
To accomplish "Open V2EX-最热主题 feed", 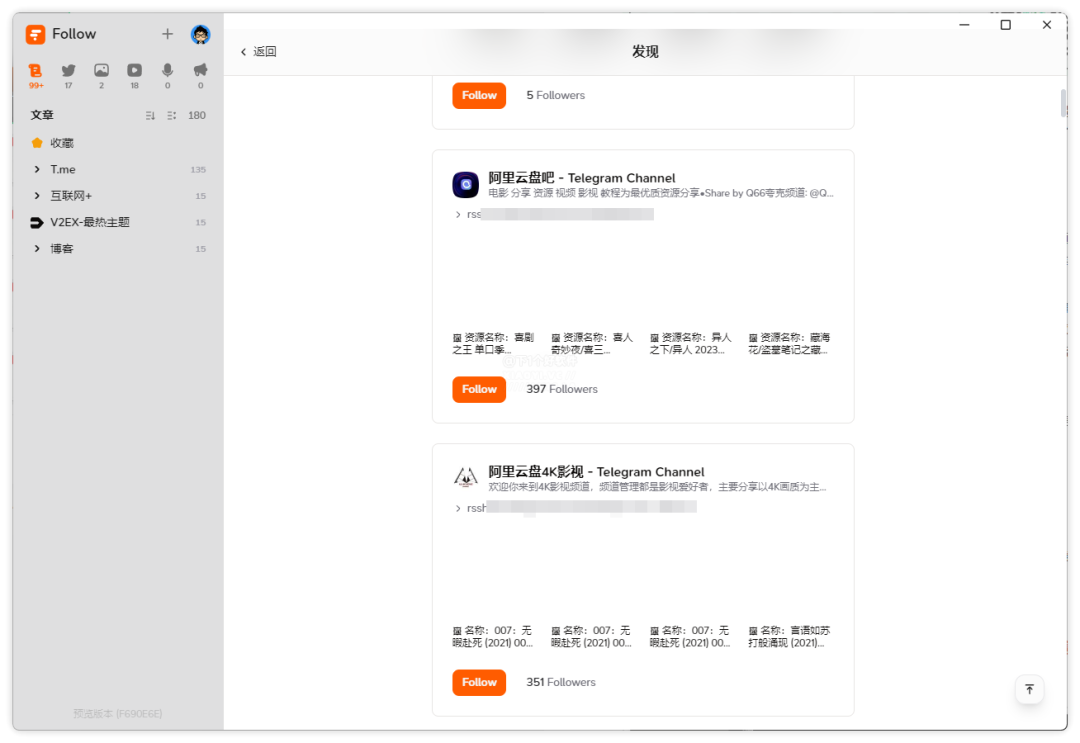I will tap(118, 222).
